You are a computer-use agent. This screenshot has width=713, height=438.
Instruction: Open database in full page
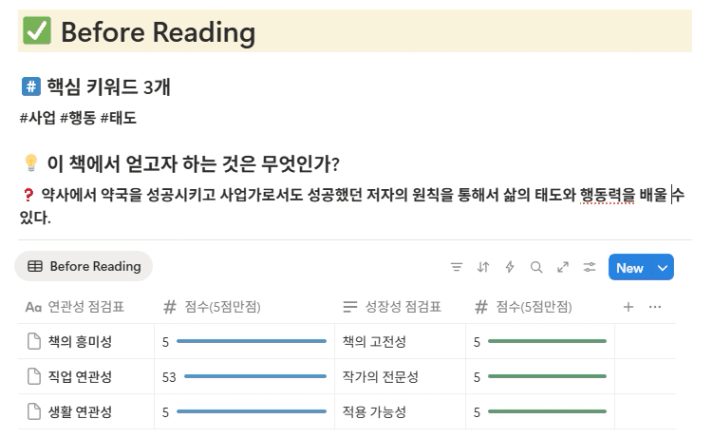point(563,268)
